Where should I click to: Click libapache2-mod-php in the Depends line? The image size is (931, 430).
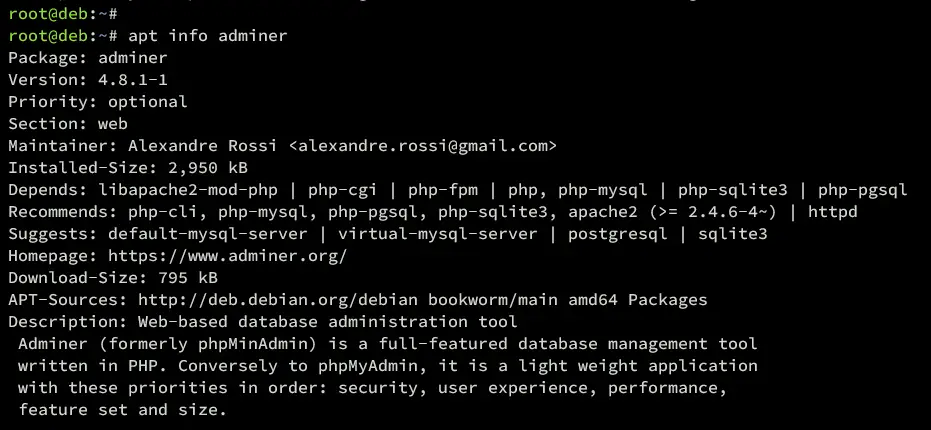188,190
